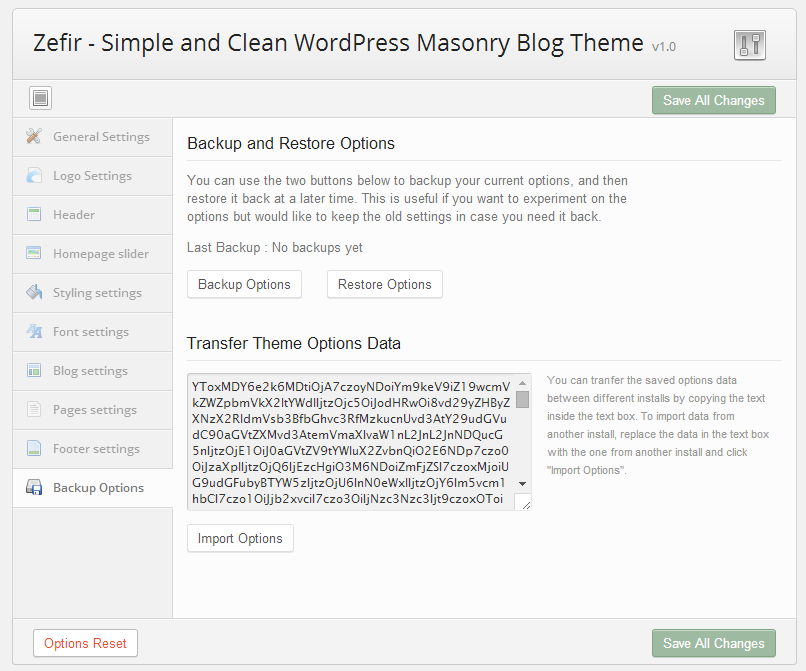The width and height of the screenshot is (806, 671).
Task: Open the Footer settings tab
Action: click(96, 449)
